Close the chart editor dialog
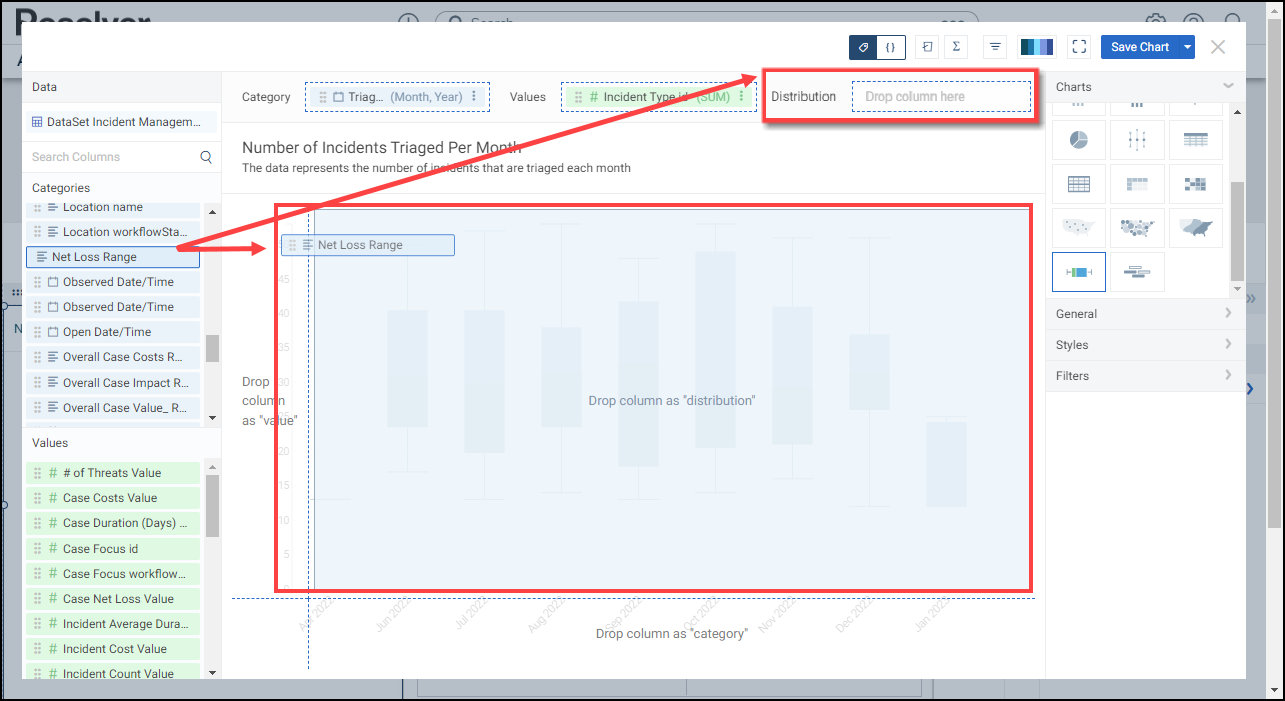Viewport: 1285px width, 701px height. (1218, 47)
